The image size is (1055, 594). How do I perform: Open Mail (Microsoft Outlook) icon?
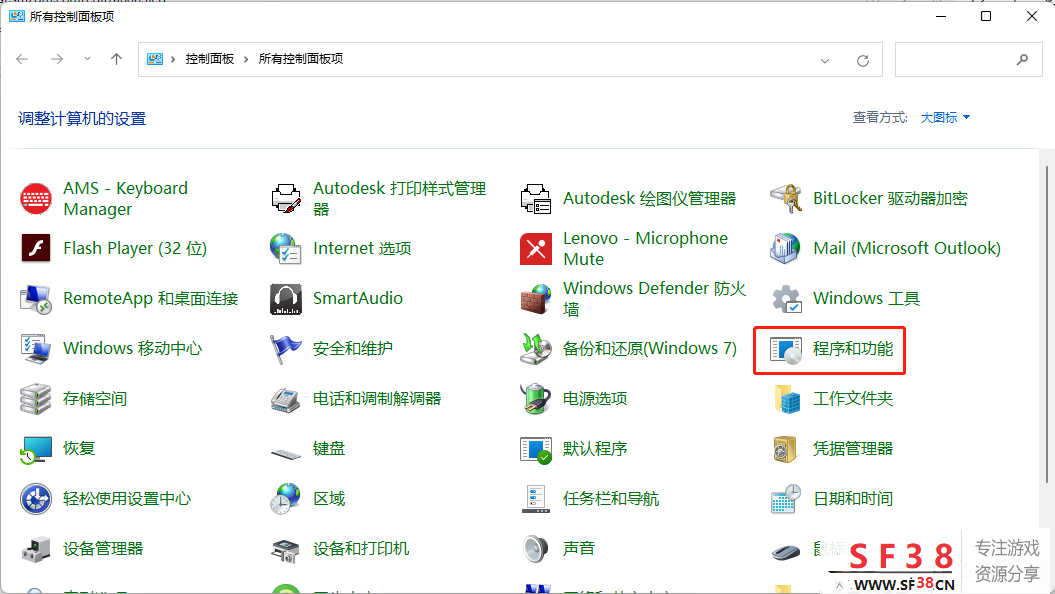(x=785, y=249)
